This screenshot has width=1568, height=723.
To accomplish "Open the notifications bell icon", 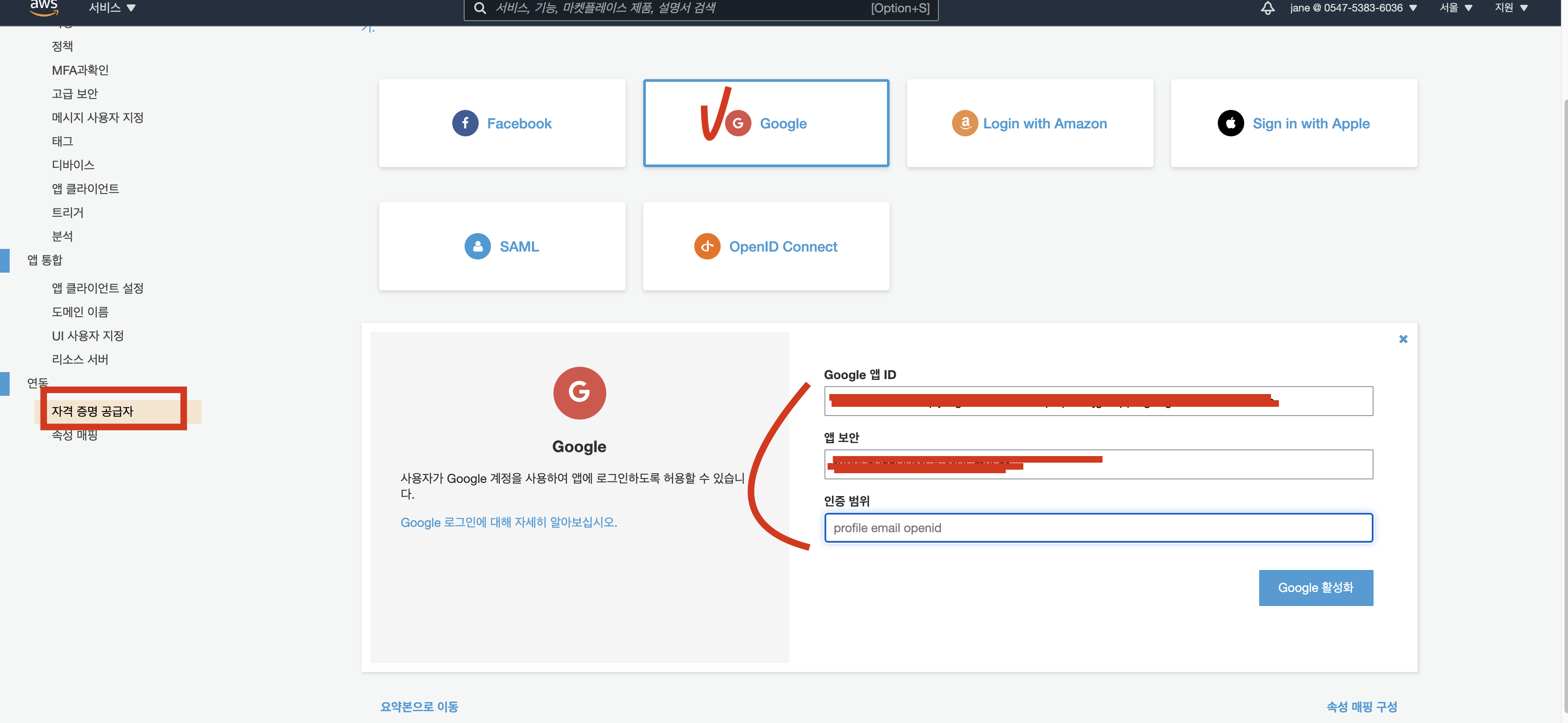I will (x=1268, y=8).
